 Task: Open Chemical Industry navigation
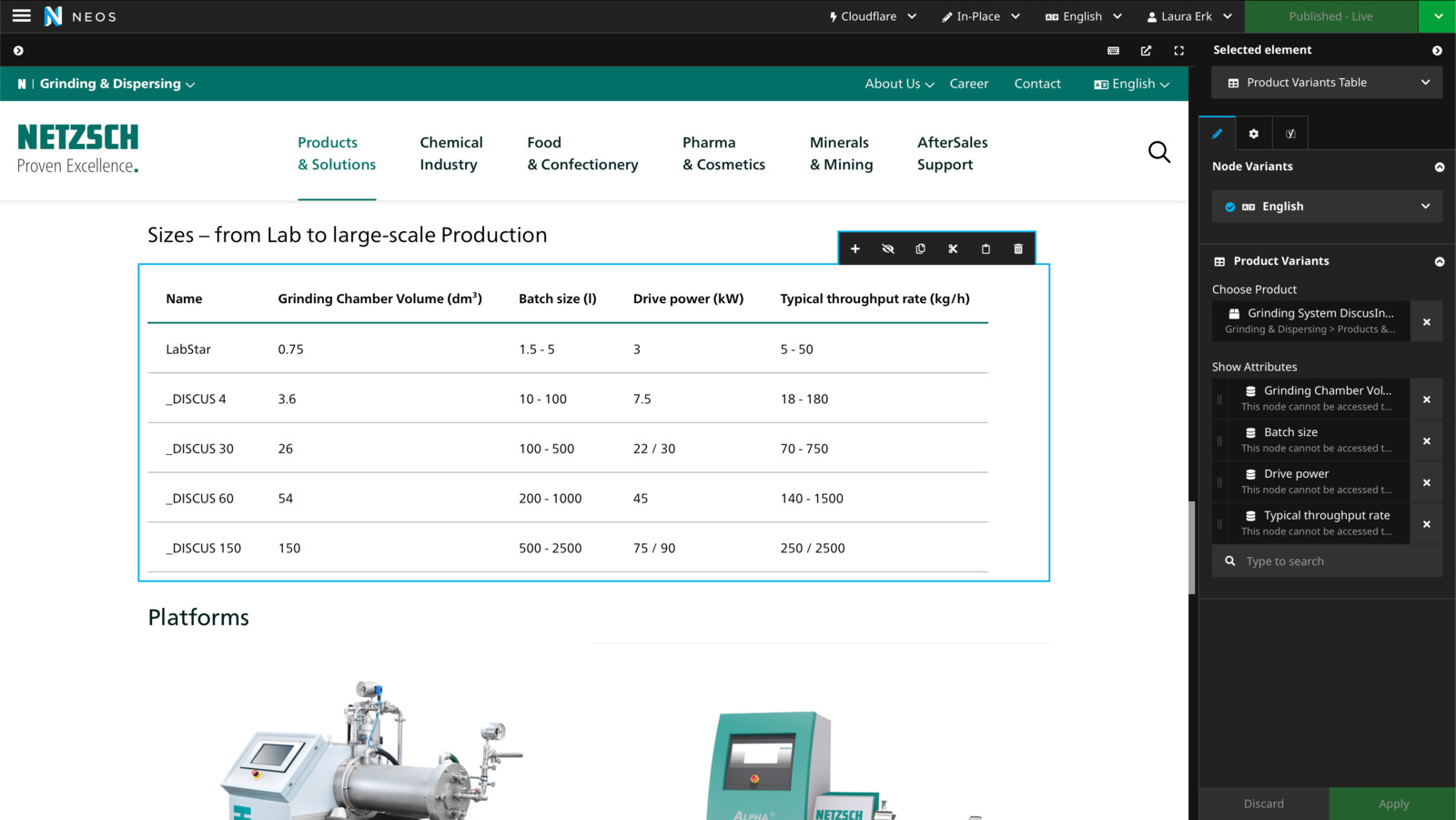coord(451,154)
